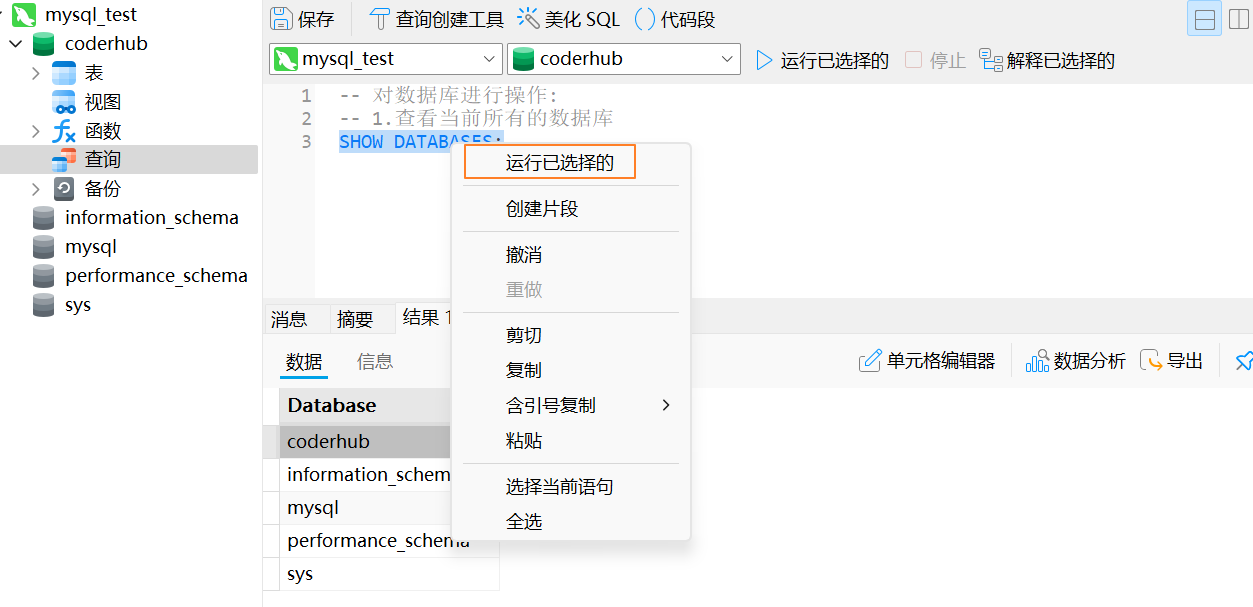Switch to the Messages (消息) tab
1253x607 pixels.
289,319
